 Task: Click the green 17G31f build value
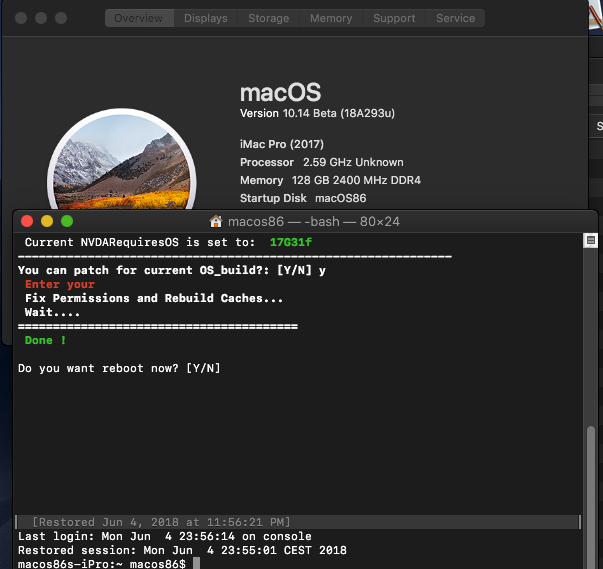291,242
